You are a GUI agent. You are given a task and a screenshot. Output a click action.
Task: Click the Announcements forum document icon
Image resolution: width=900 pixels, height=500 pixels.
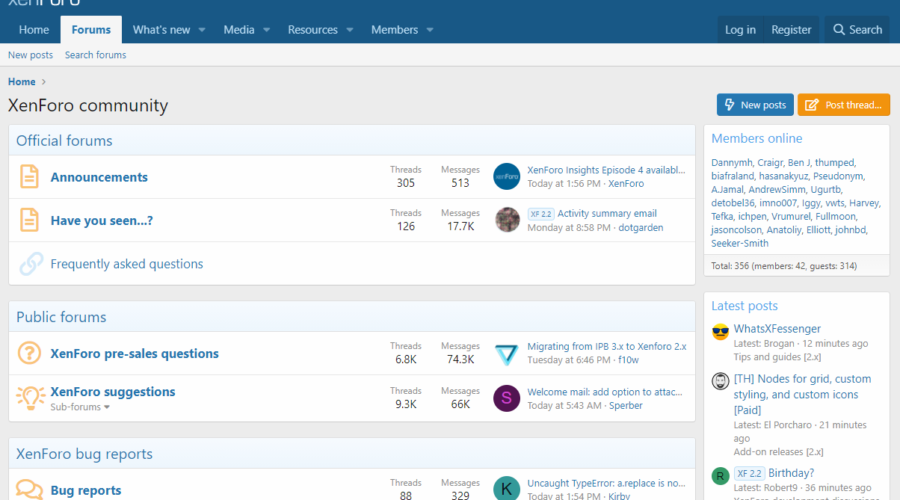29,177
